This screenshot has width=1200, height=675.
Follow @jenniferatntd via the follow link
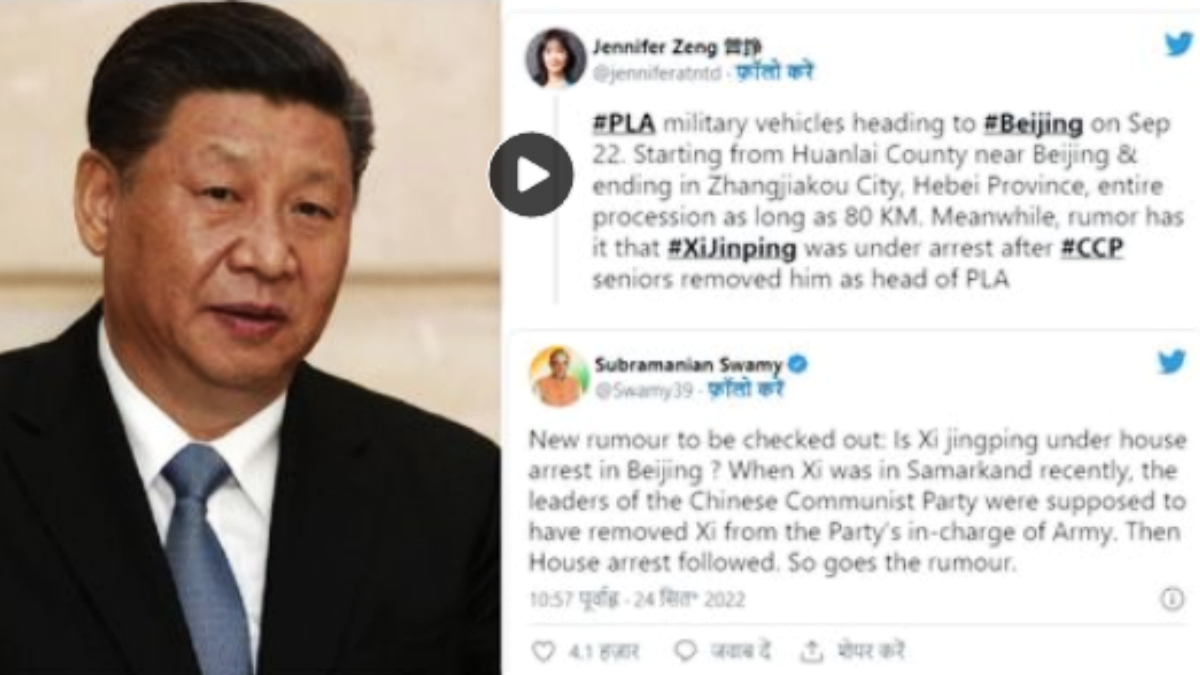coord(775,72)
